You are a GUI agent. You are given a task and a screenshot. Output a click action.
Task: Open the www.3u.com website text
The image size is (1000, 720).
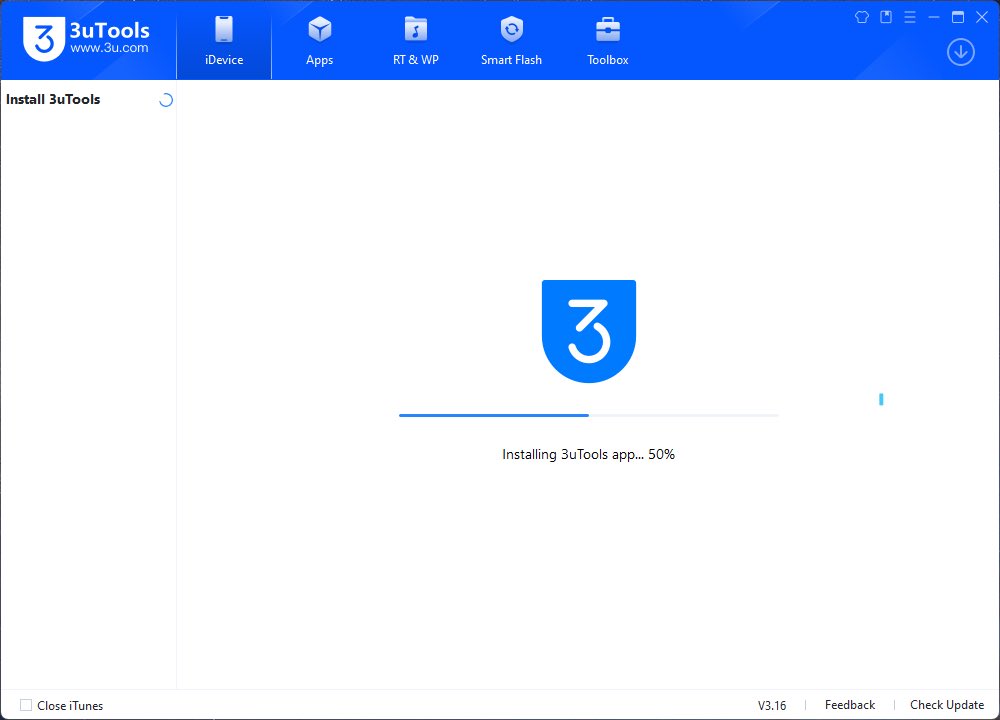(112, 47)
